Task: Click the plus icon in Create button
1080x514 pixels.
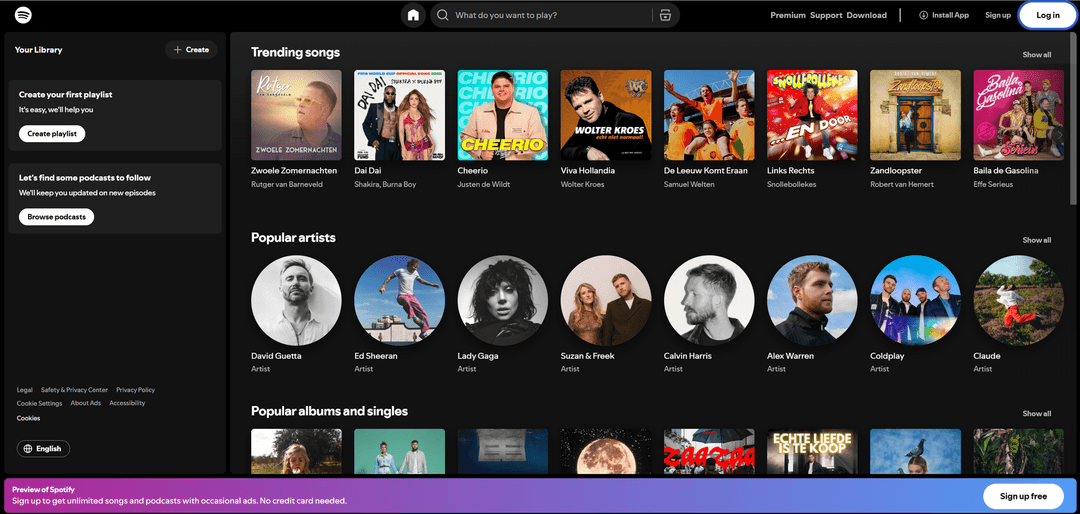Action: (178, 50)
